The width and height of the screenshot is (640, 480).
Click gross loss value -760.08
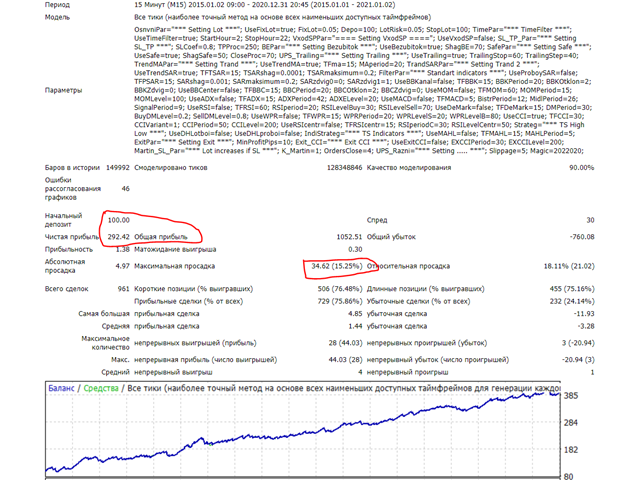582,237
